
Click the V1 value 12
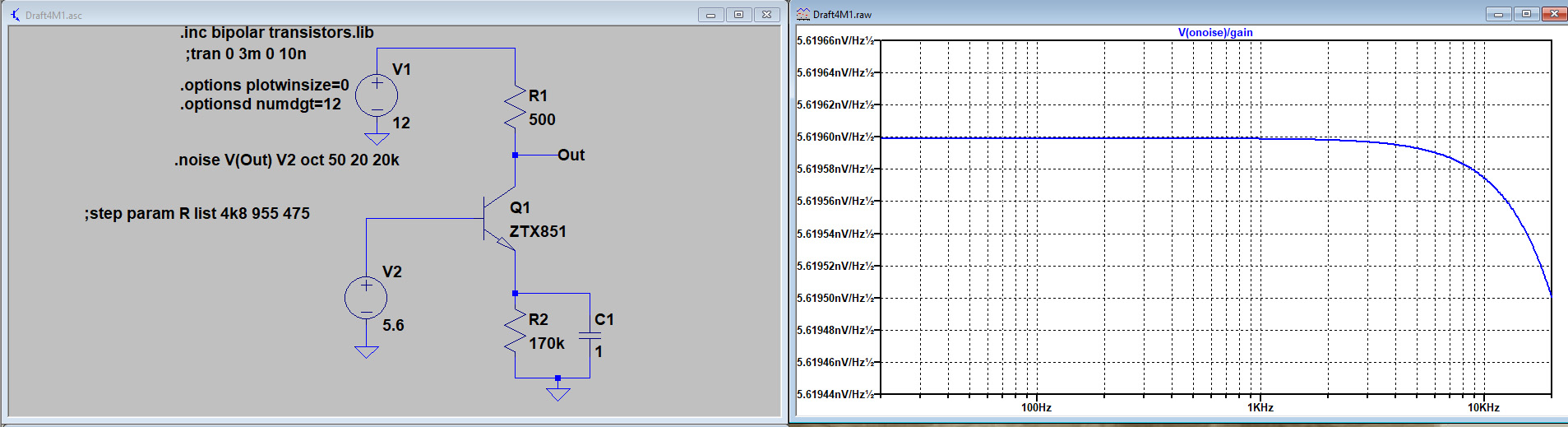coord(401,123)
